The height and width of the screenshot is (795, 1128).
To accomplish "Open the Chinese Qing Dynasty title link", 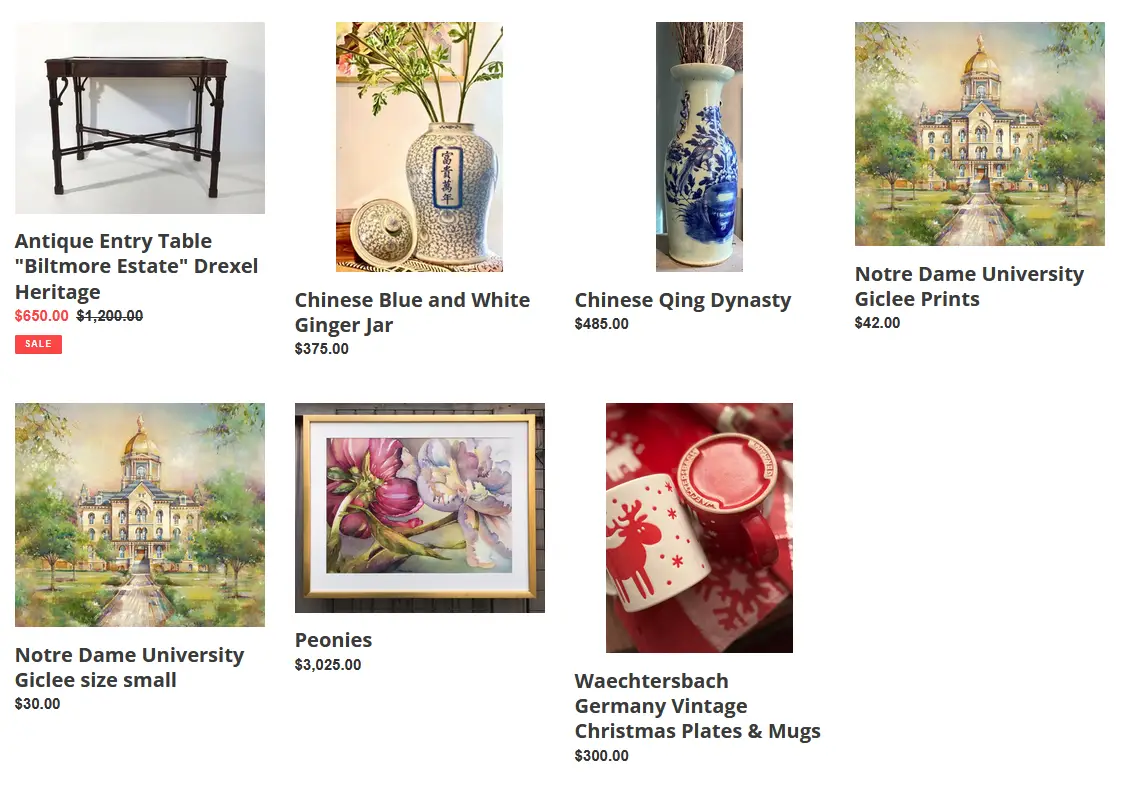I will [x=683, y=300].
